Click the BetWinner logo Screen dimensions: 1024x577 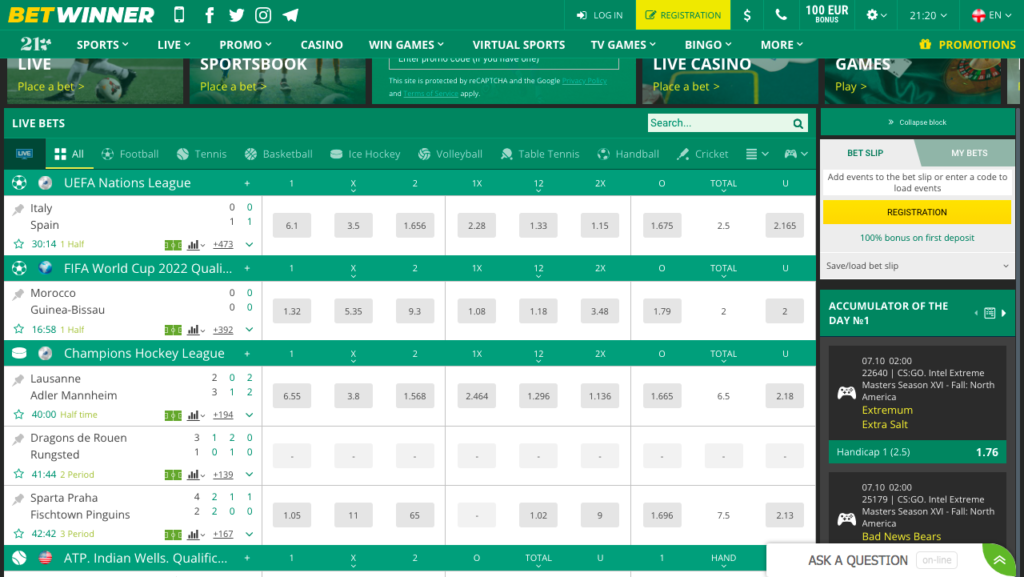click(81, 14)
